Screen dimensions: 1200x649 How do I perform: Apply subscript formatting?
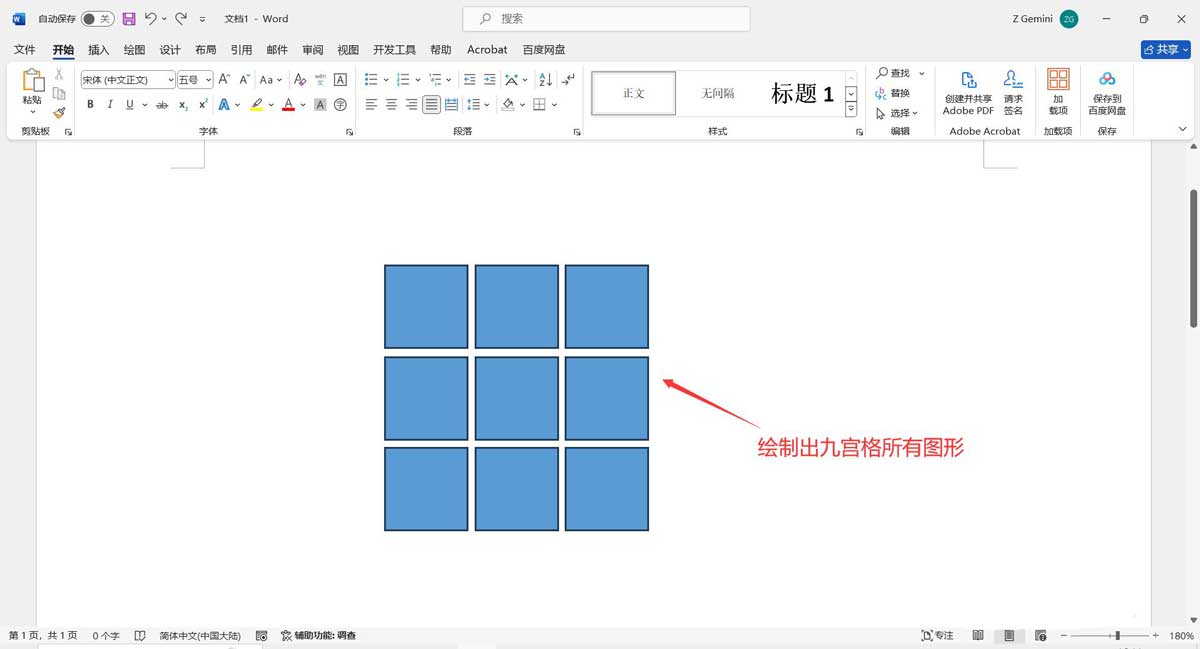[182, 104]
